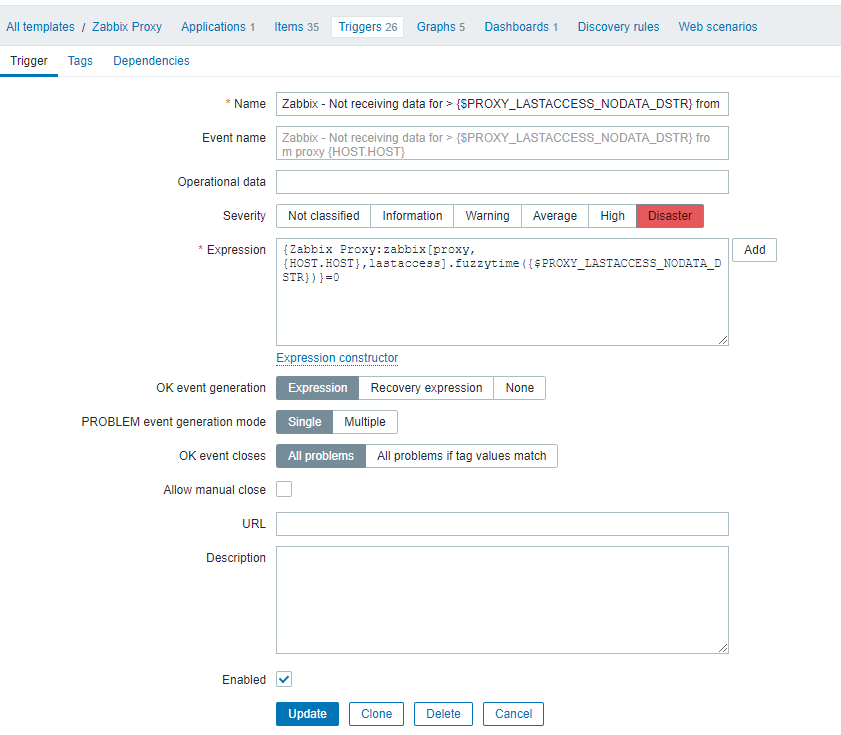Viewport: 841px width, 735px height.
Task: Set severity to Warning
Action: 487,216
